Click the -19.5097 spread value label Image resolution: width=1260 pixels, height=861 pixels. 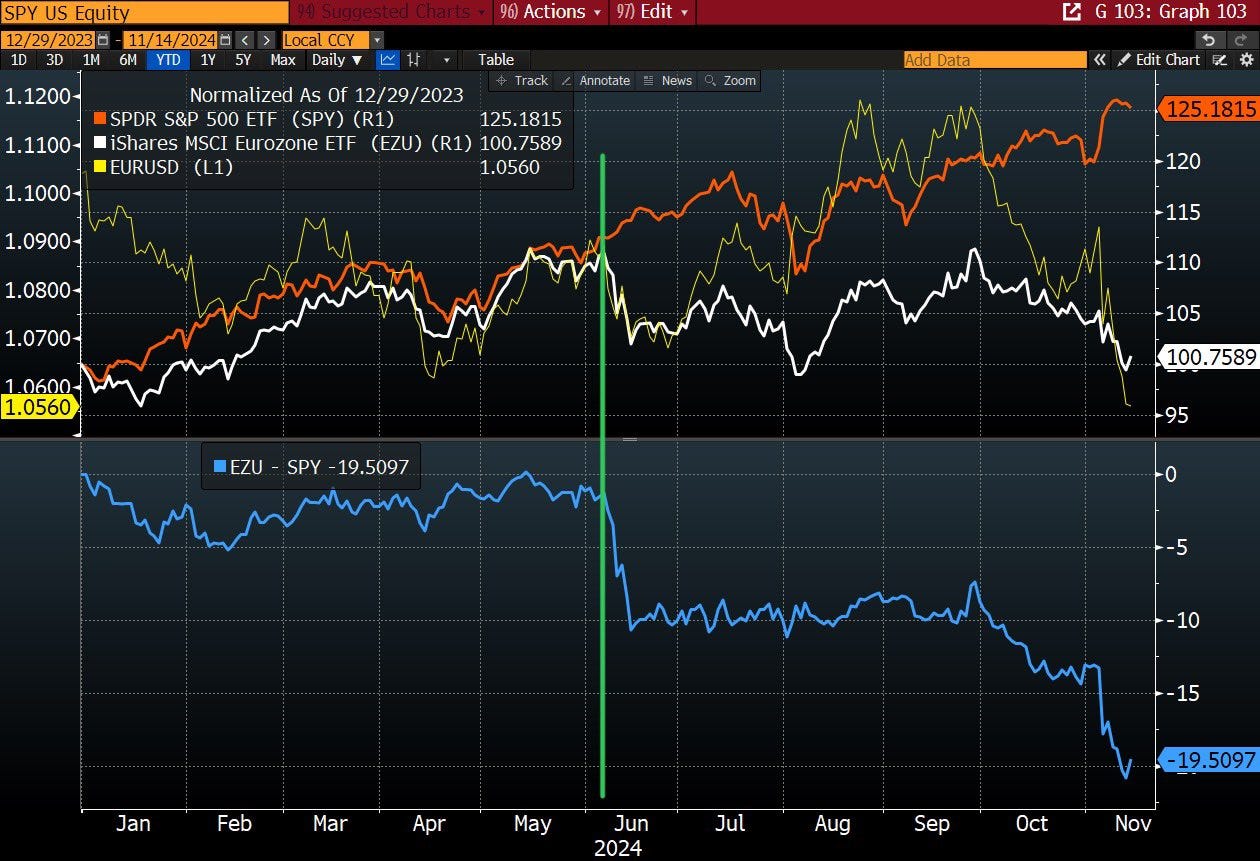click(x=1210, y=761)
